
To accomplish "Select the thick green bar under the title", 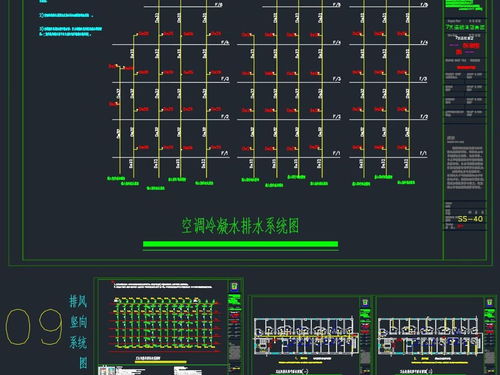I will coord(240,244).
